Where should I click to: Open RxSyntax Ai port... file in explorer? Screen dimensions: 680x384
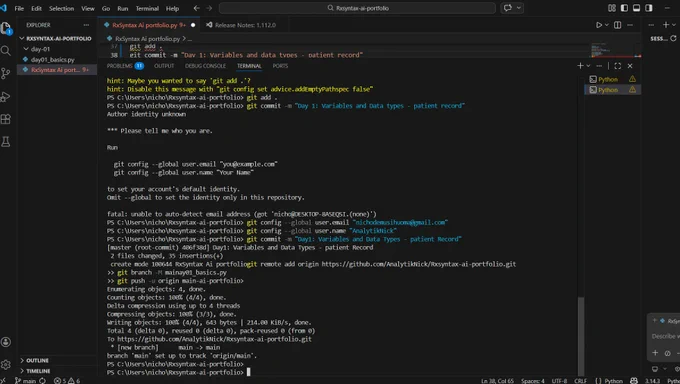click(x=56, y=70)
